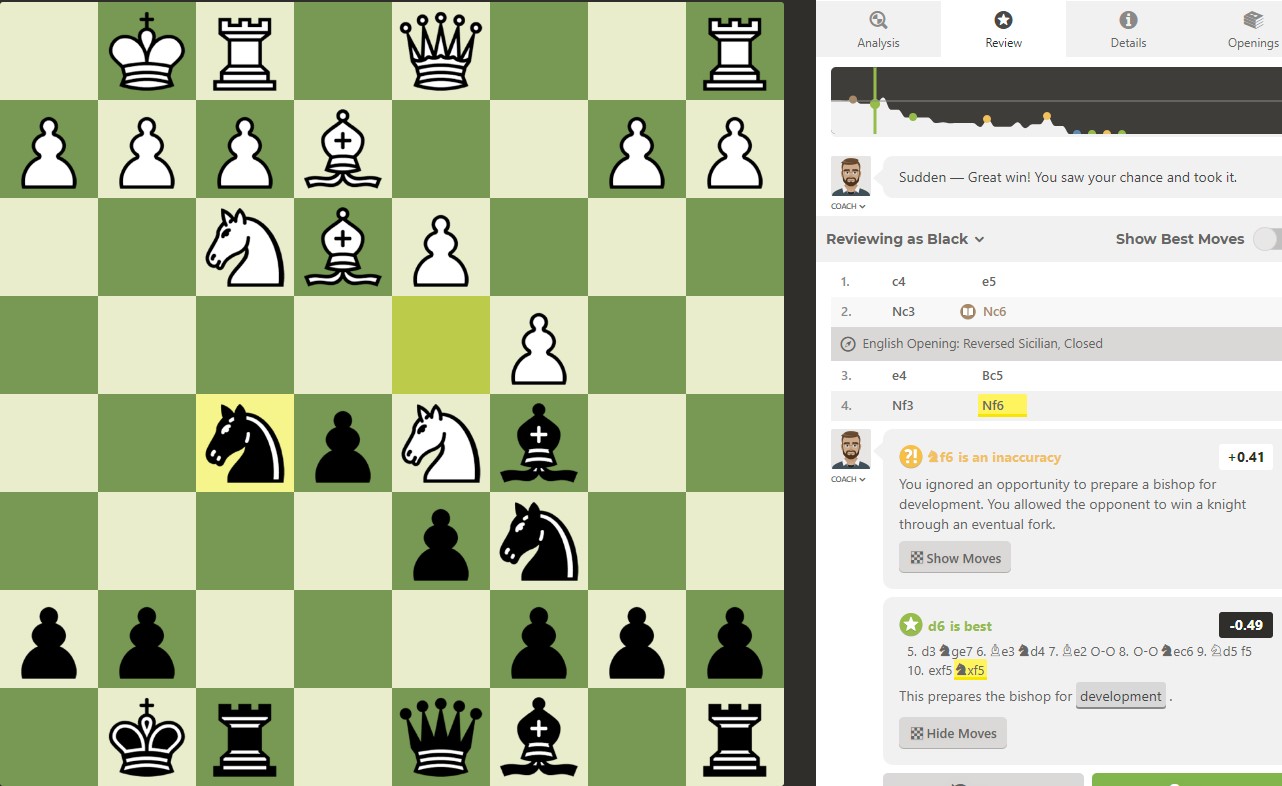Viewport: 1282px width, 786px height.
Task: Click the green best-move star icon
Action: tap(910, 626)
